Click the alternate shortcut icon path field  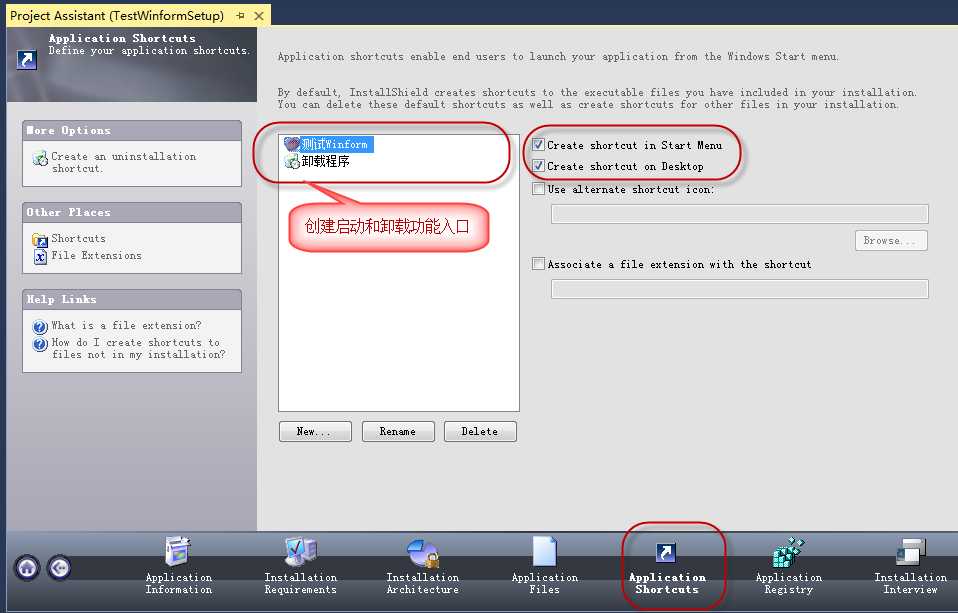(740, 214)
